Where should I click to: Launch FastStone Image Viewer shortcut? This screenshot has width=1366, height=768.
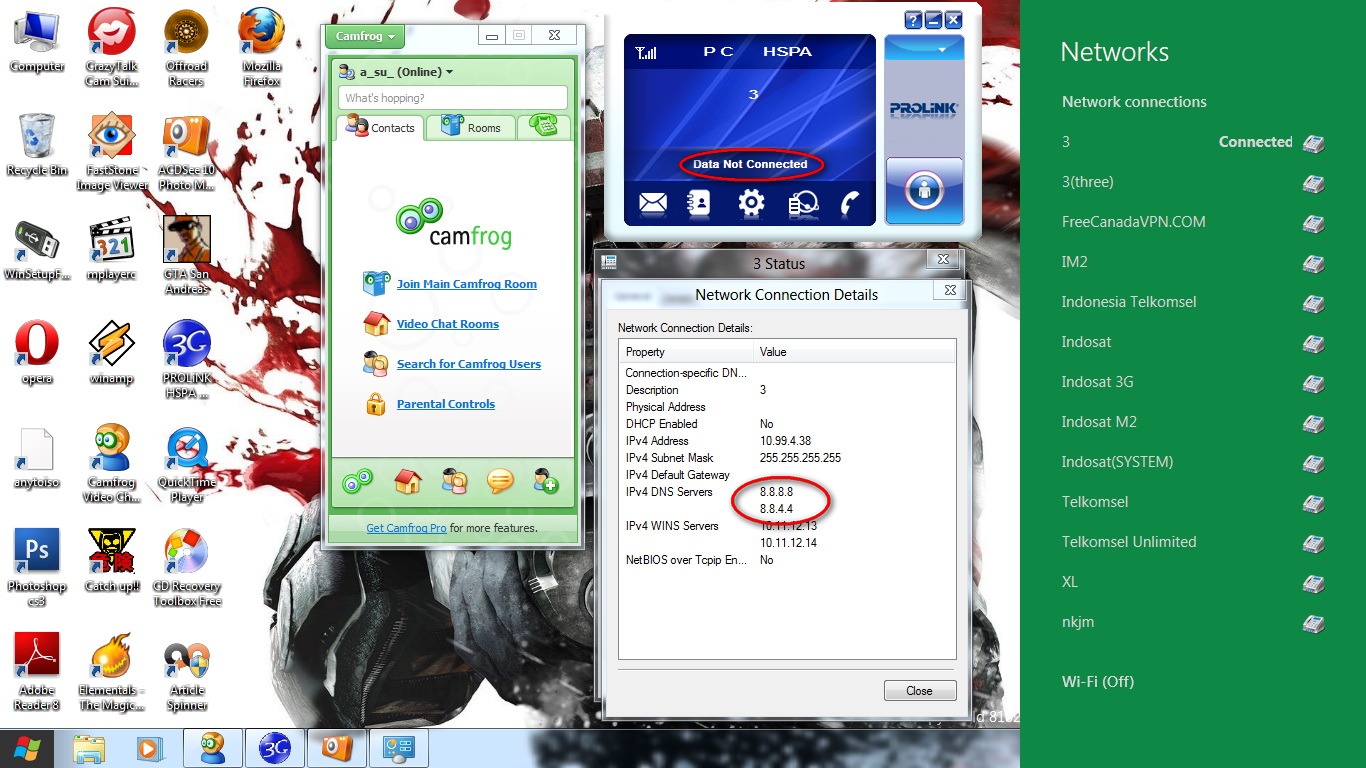tap(111, 151)
